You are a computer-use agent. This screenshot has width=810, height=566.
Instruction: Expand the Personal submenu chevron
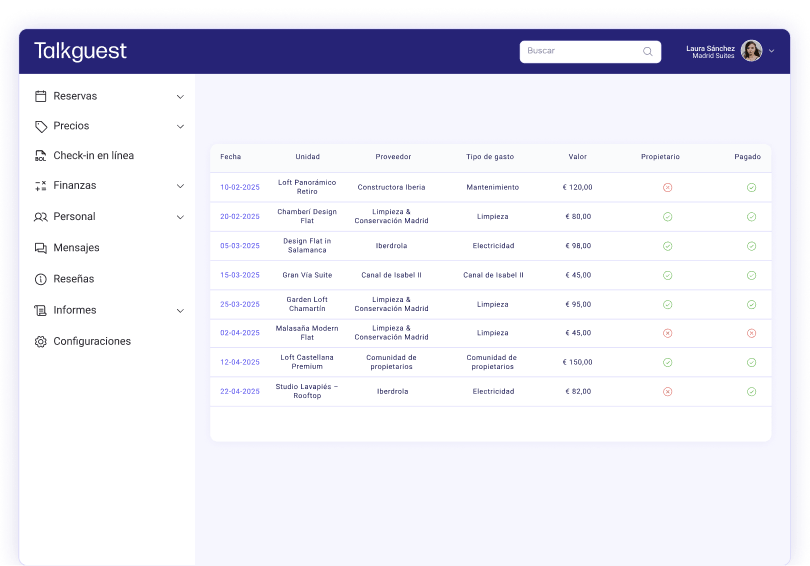pos(180,217)
